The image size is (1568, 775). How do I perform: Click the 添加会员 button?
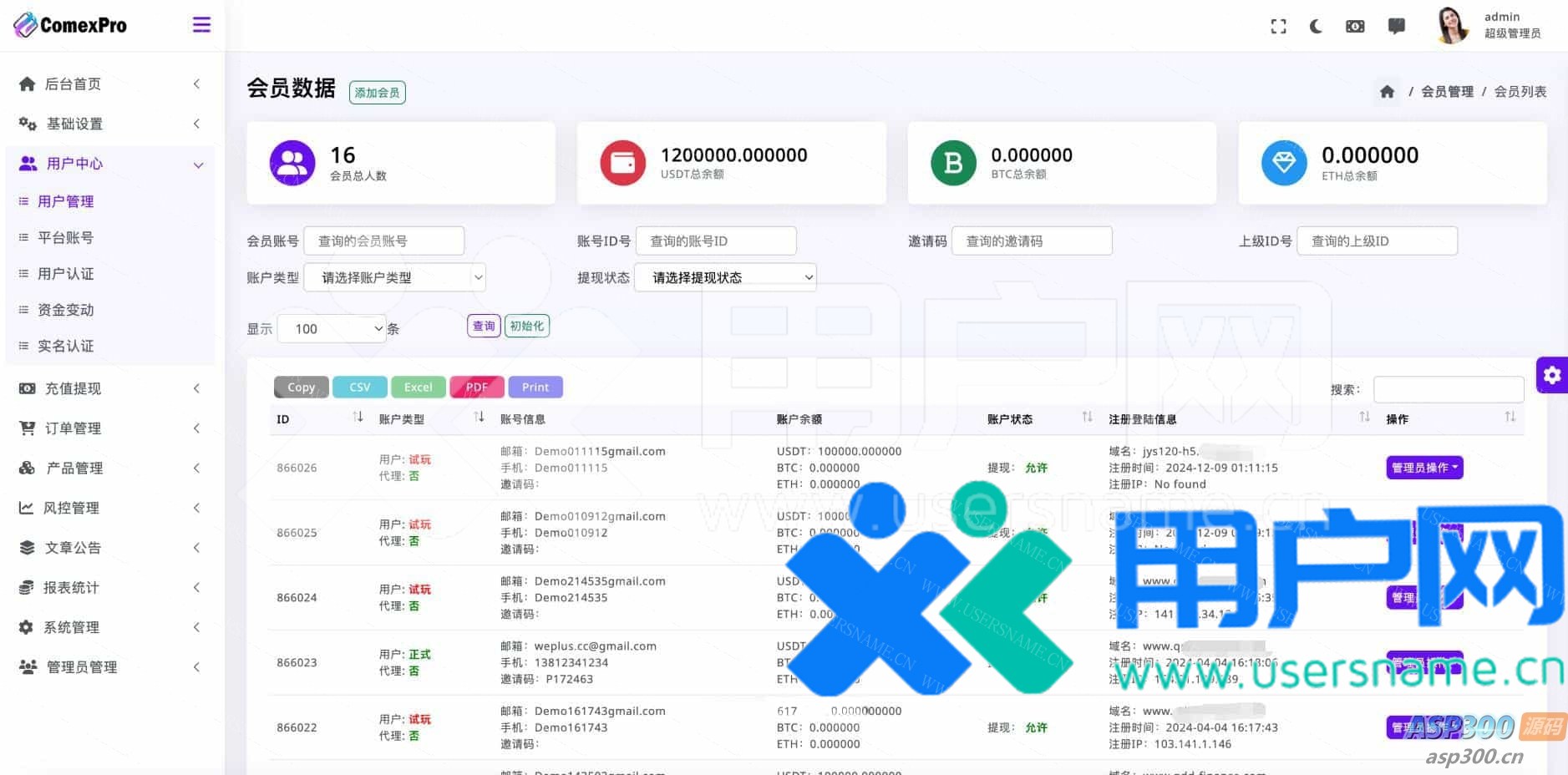pyautogui.click(x=377, y=93)
